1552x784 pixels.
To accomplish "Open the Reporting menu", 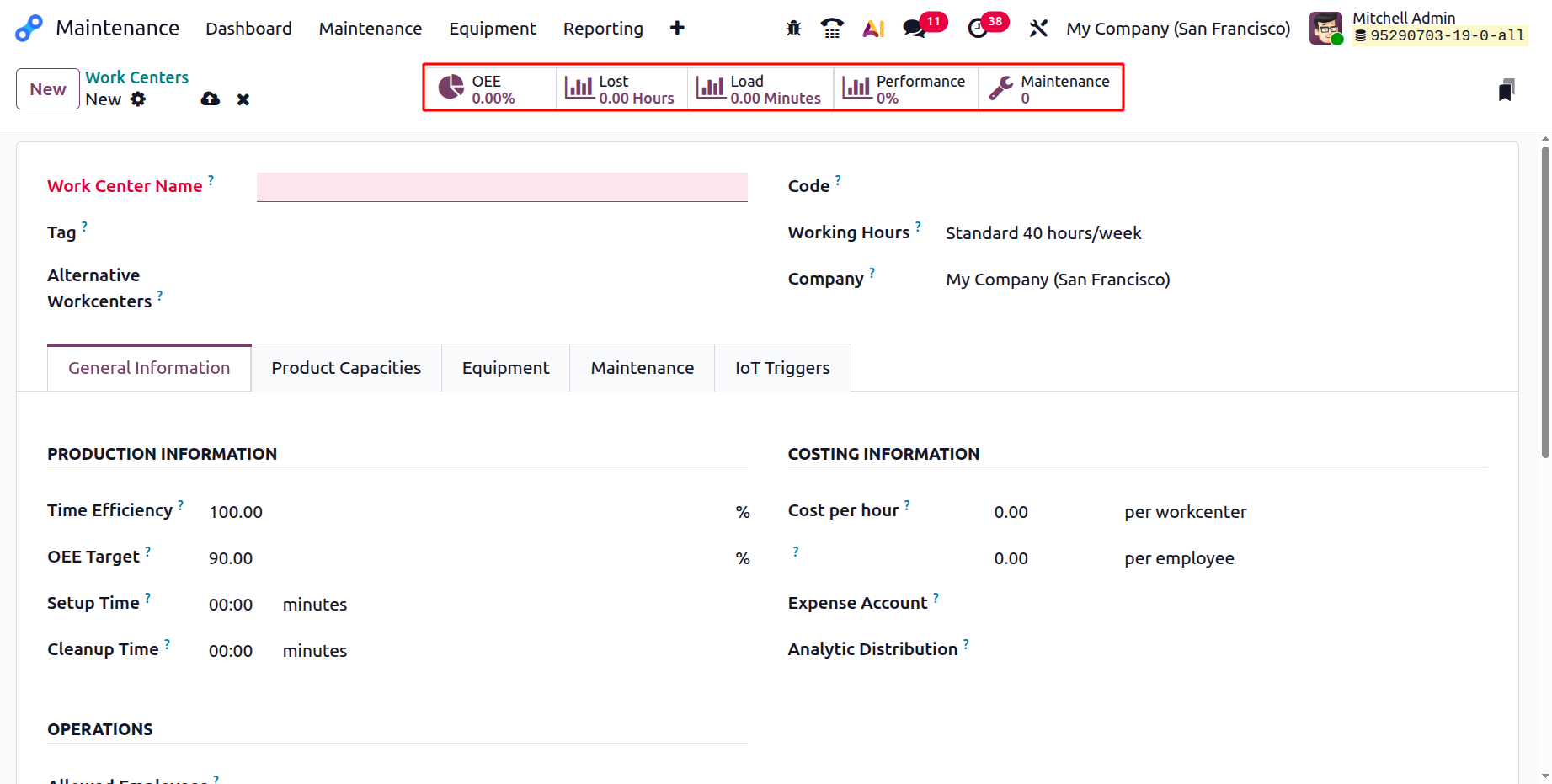I will [602, 28].
